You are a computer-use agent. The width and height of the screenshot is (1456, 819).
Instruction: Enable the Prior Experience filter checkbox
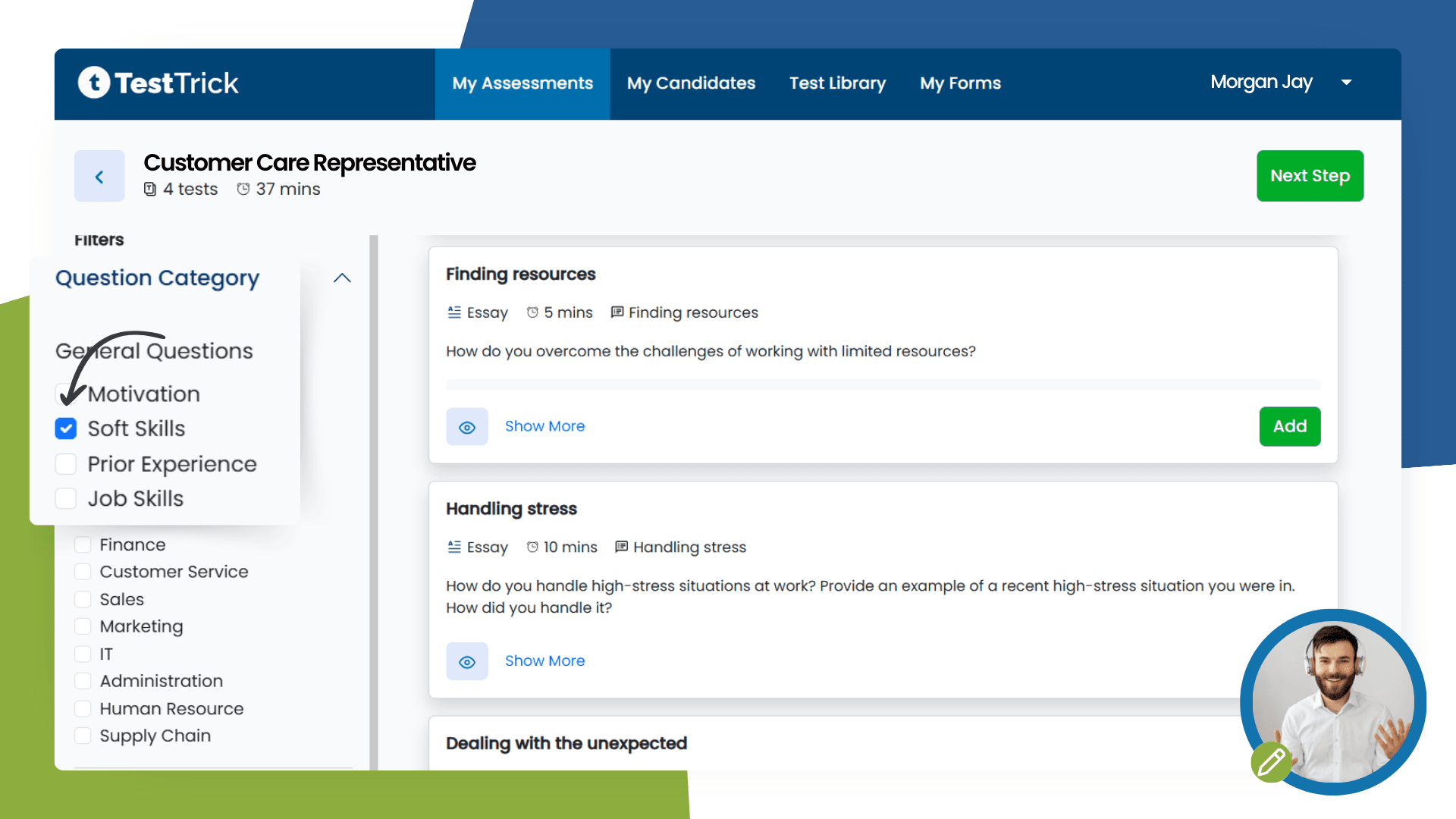click(66, 463)
